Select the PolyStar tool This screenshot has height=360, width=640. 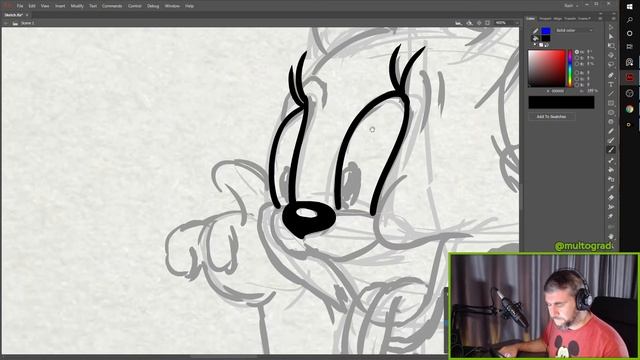pyautogui.click(x=611, y=122)
